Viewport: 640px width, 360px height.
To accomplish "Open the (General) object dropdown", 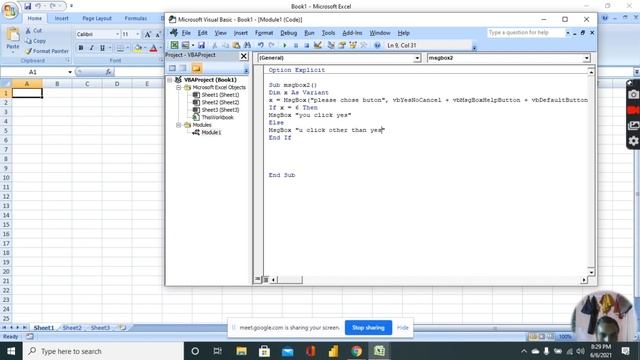I will [417, 58].
